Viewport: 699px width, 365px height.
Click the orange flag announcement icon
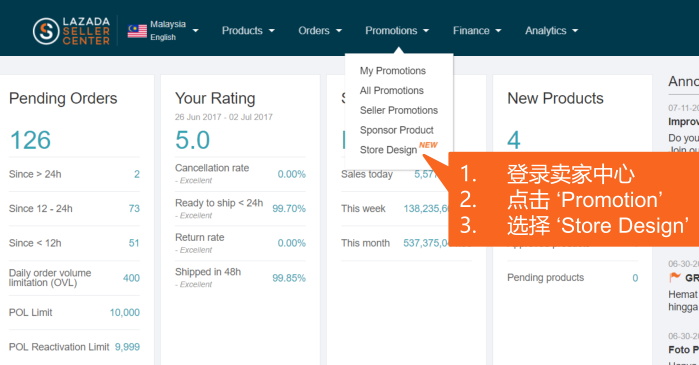point(675,278)
